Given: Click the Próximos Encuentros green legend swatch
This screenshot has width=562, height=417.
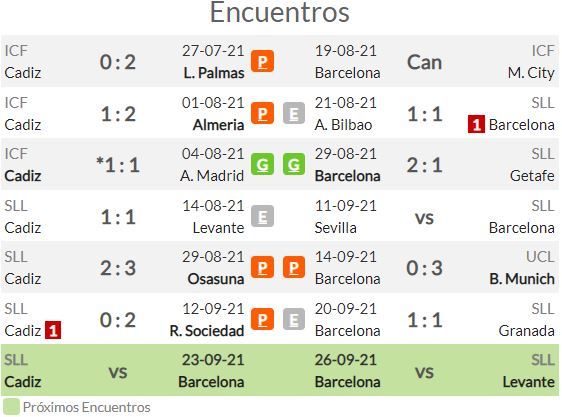Looking at the screenshot, I should click(11, 407).
